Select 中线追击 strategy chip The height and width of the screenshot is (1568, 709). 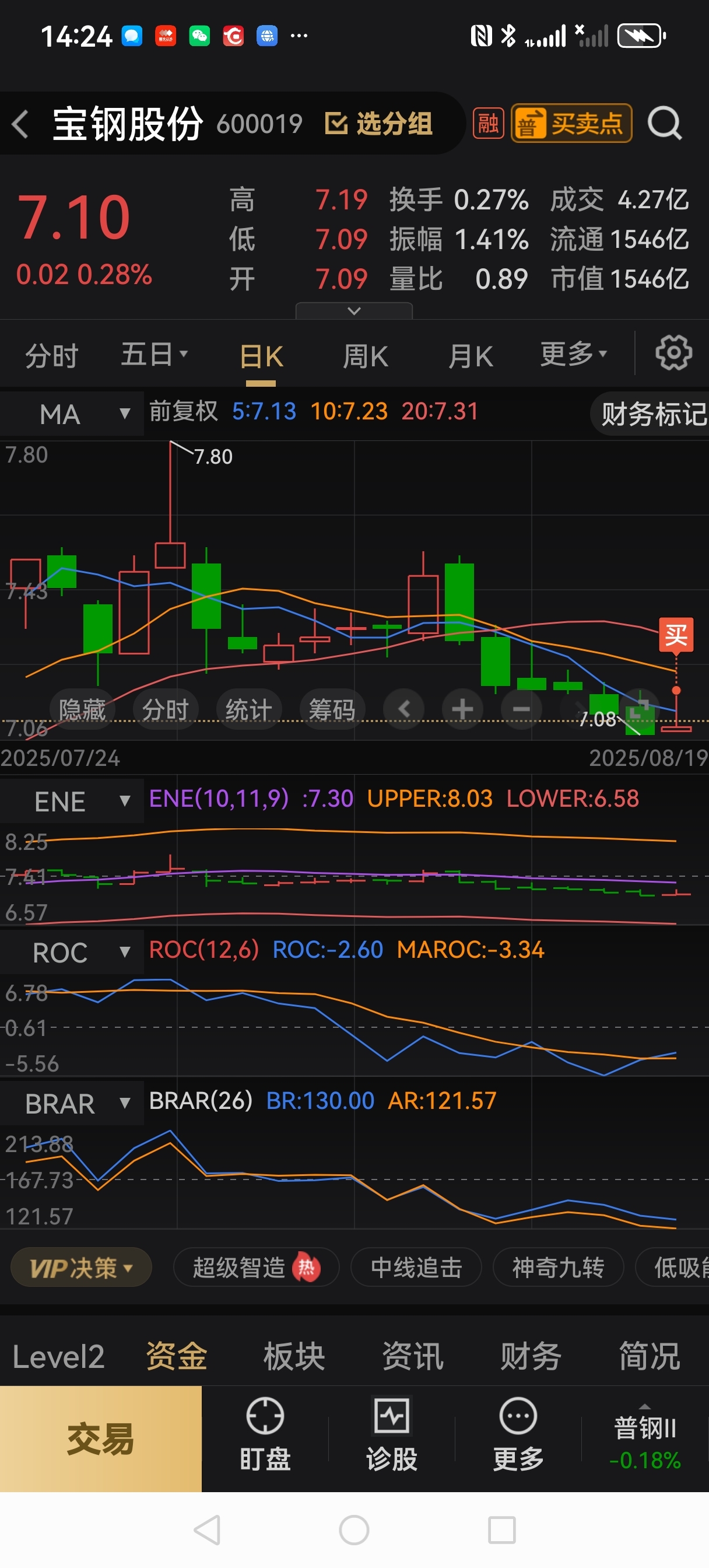click(x=416, y=1268)
